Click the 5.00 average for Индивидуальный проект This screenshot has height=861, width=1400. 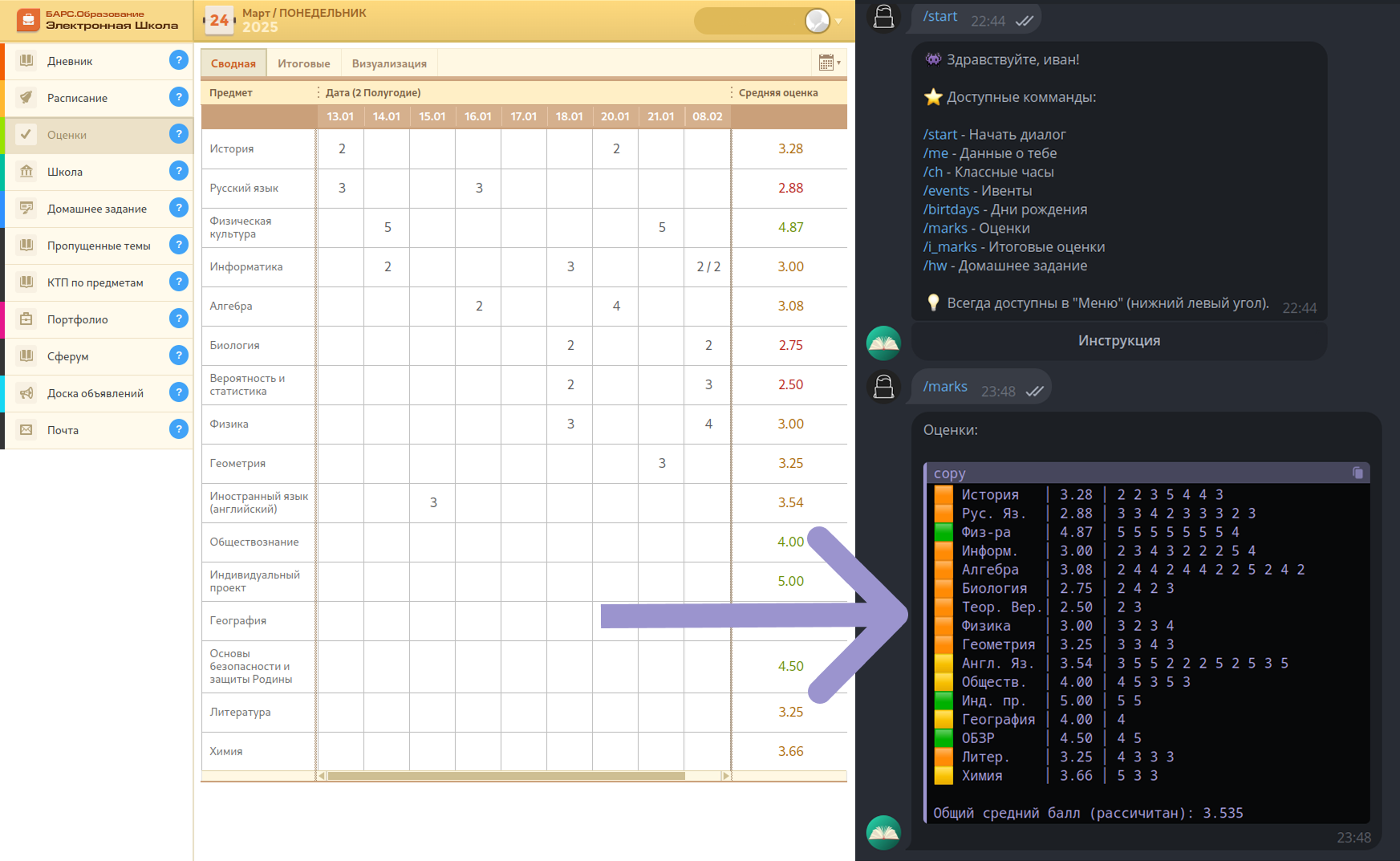click(x=790, y=581)
